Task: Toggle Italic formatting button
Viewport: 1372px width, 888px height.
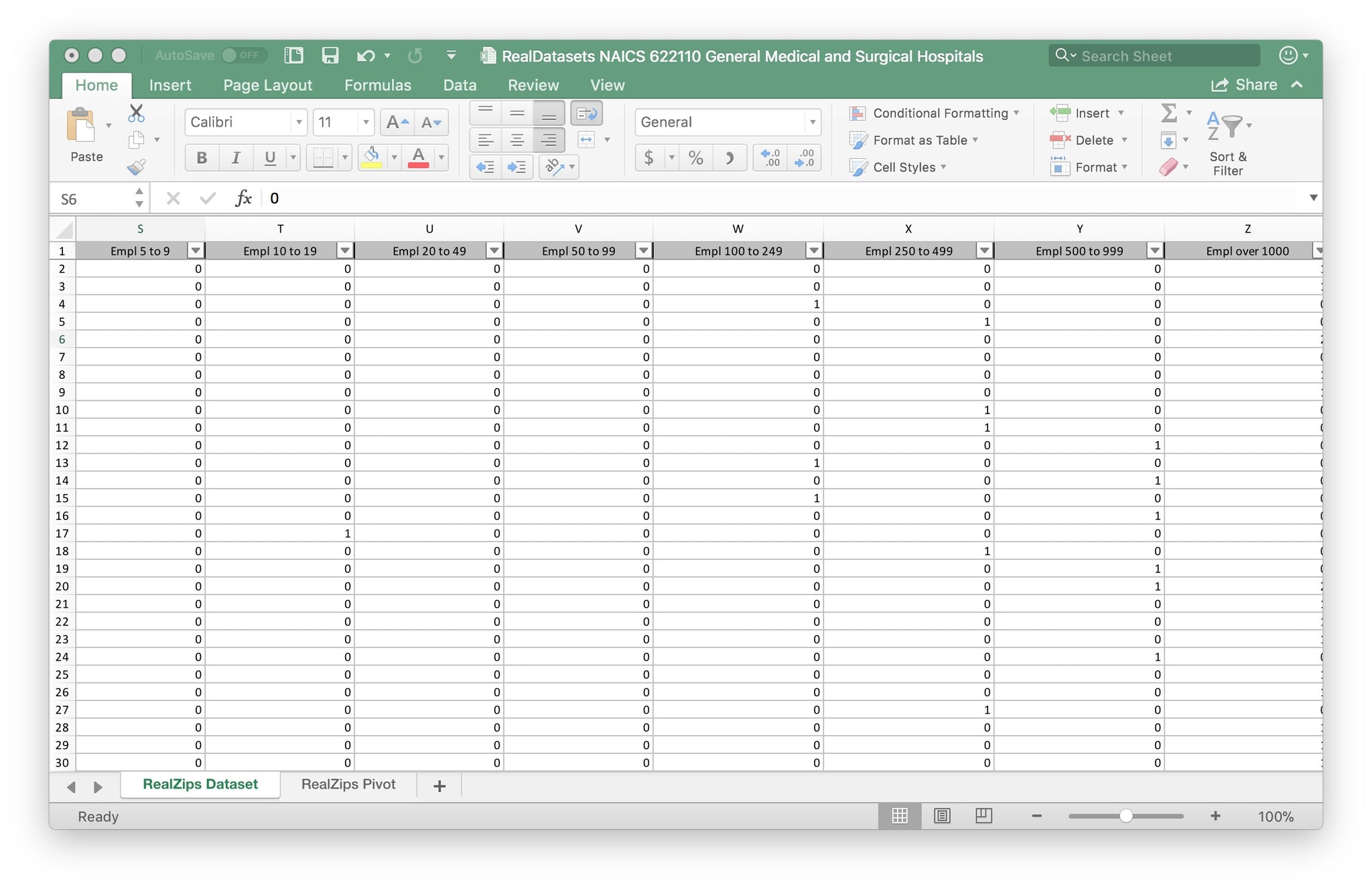Action: [x=236, y=158]
